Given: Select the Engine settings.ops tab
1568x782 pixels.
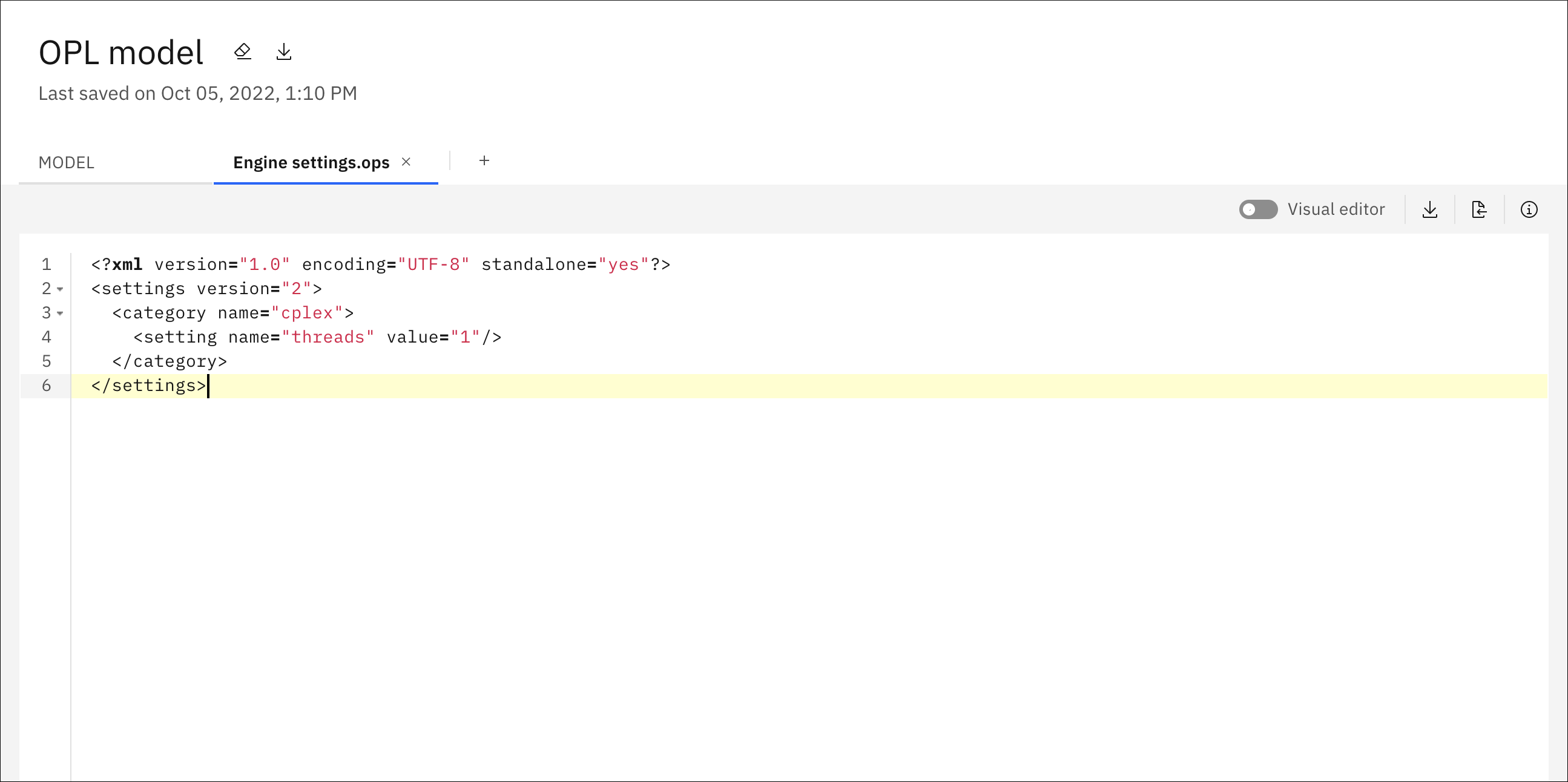Looking at the screenshot, I should [311, 162].
